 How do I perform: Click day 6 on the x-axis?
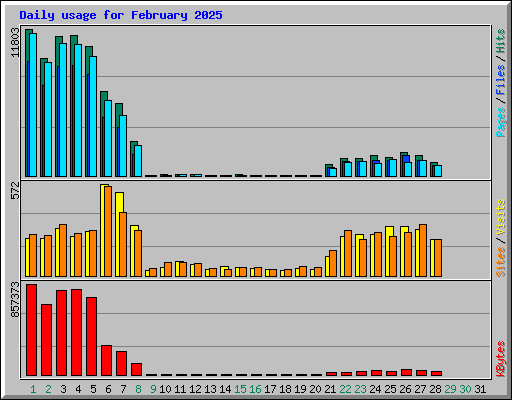click(108, 389)
